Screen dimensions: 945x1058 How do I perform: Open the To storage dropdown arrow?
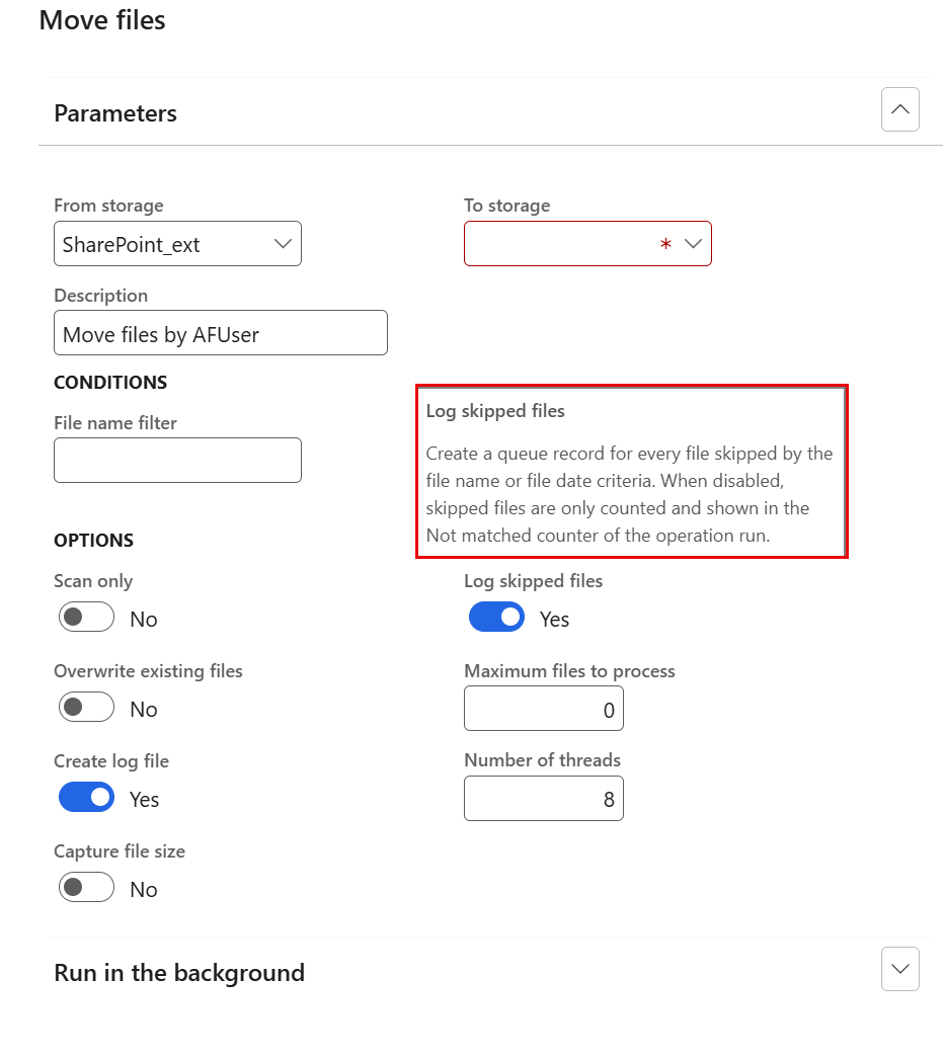point(693,244)
